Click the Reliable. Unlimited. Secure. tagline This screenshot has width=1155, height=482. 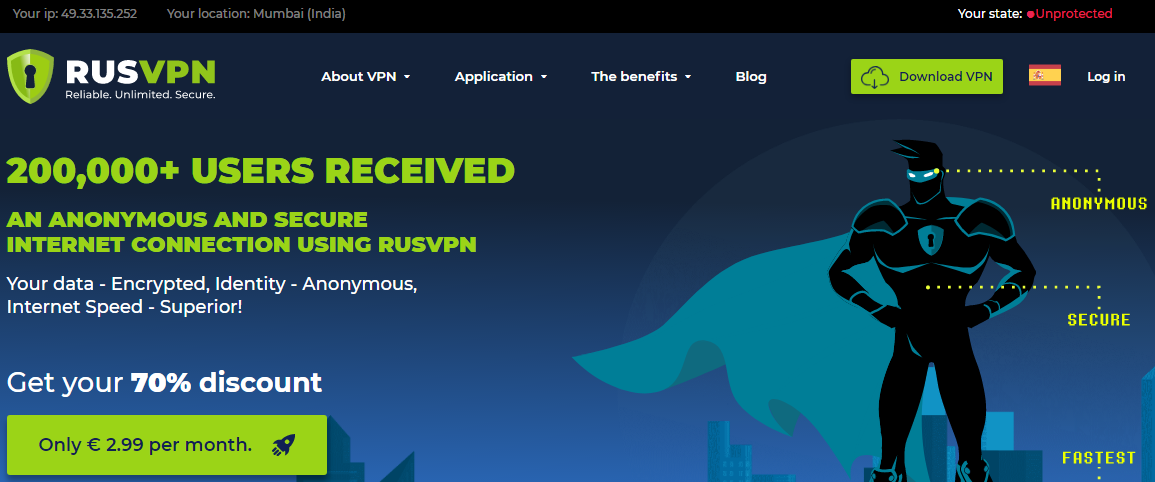pyautogui.click(x=140, y=95)
